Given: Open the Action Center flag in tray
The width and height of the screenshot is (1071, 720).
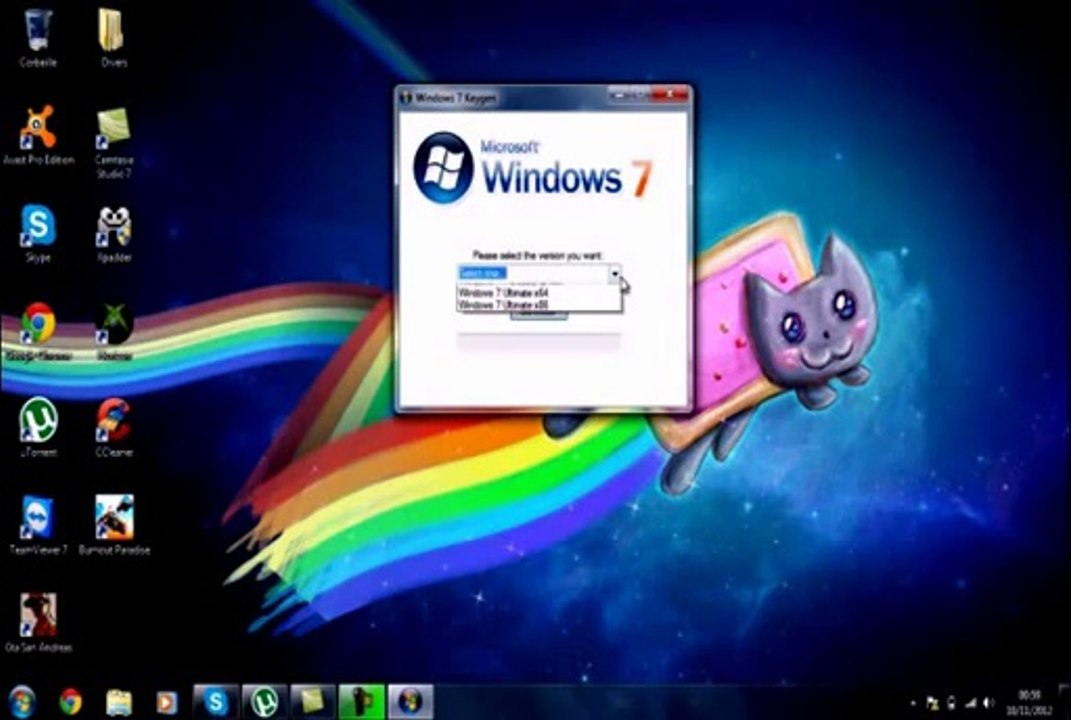Looking at the screenshot, I should point(932,703).
